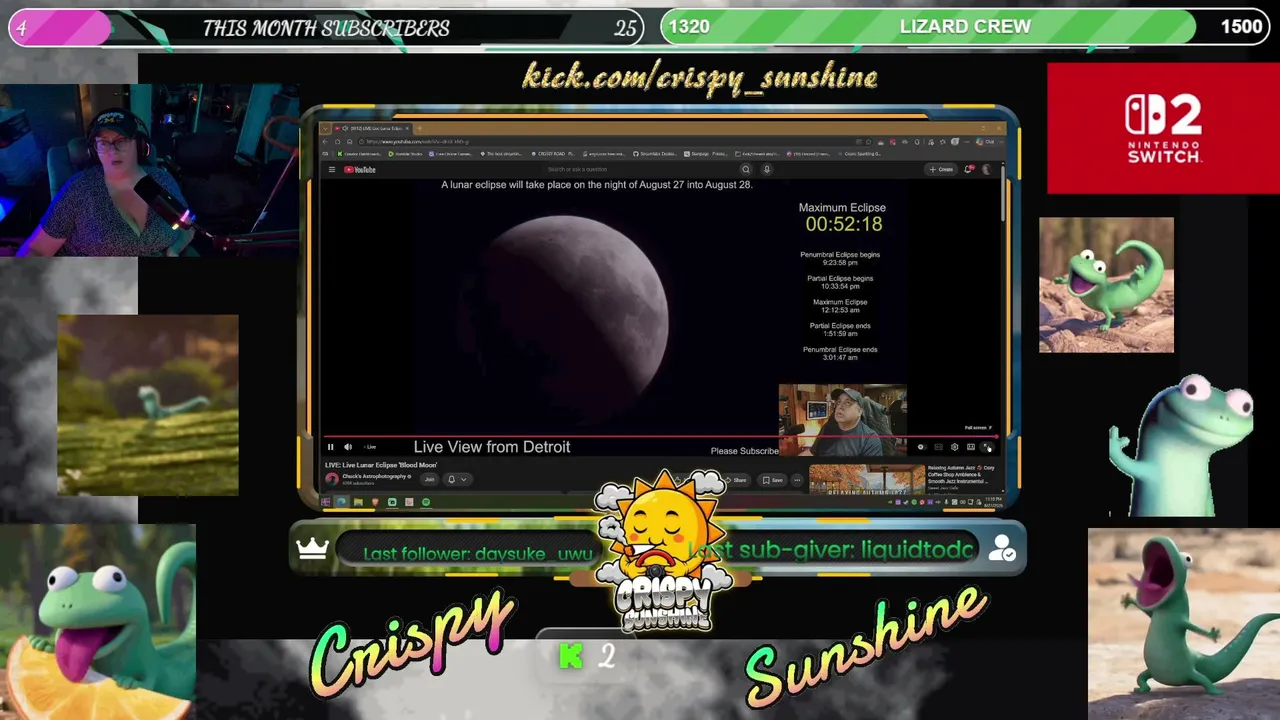Mute the YouTube video volume
Viewport: 1280px width, 720px height.
click(348, 447)
